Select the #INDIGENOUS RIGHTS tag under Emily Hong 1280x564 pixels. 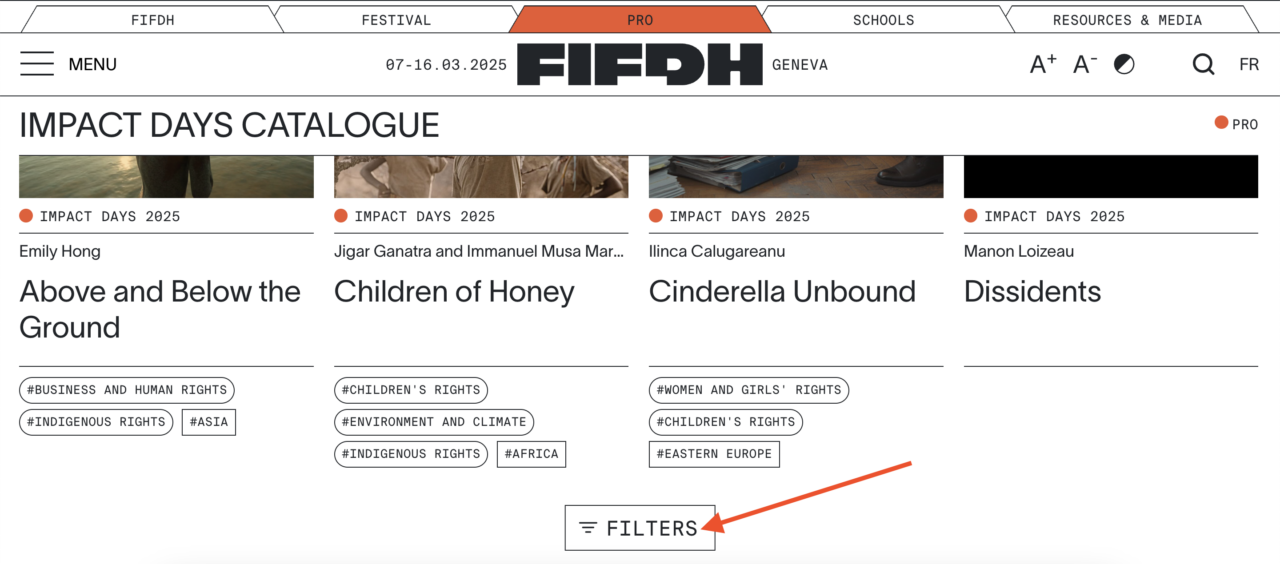point(96,422)
